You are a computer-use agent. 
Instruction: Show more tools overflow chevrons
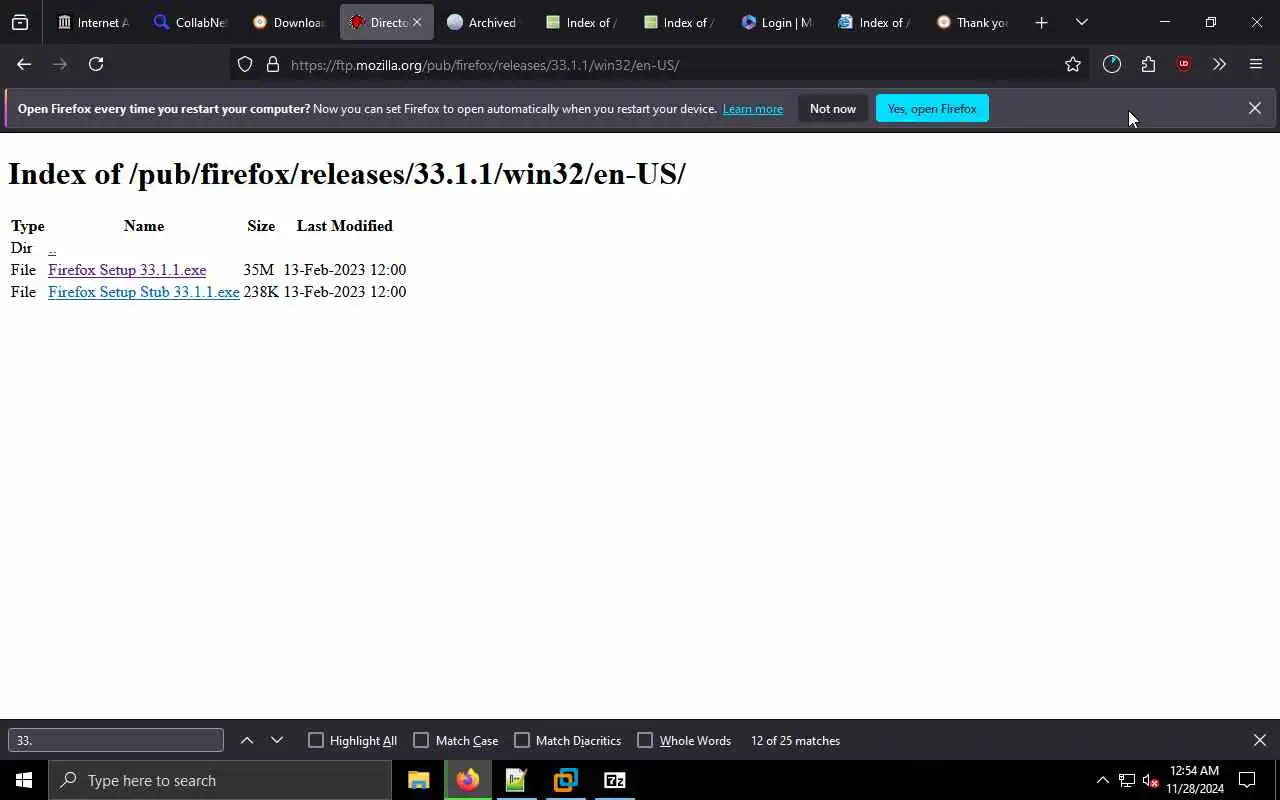point(1219,64)
